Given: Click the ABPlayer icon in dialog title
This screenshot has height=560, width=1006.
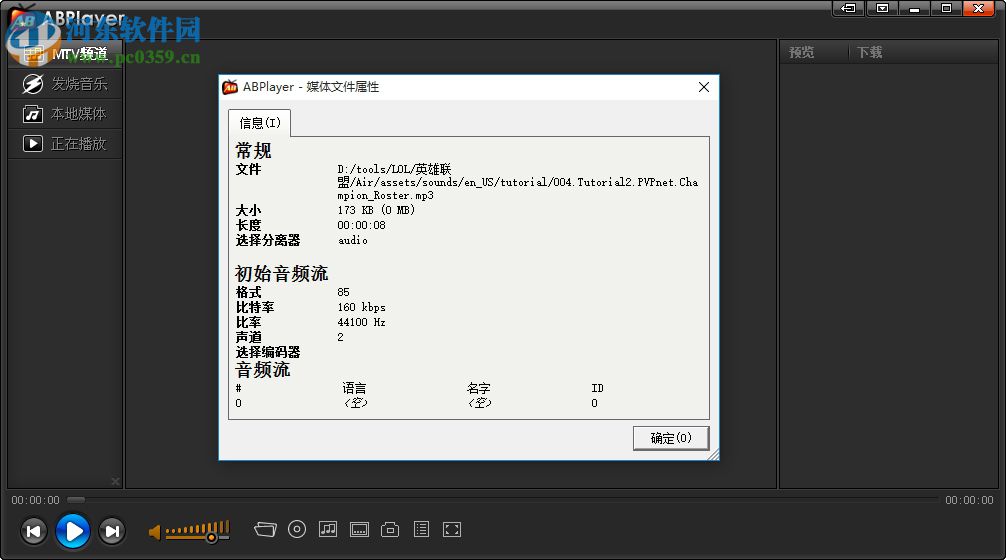Looking at the screenshot, I should pyautogui.click(x=230, y=87).
